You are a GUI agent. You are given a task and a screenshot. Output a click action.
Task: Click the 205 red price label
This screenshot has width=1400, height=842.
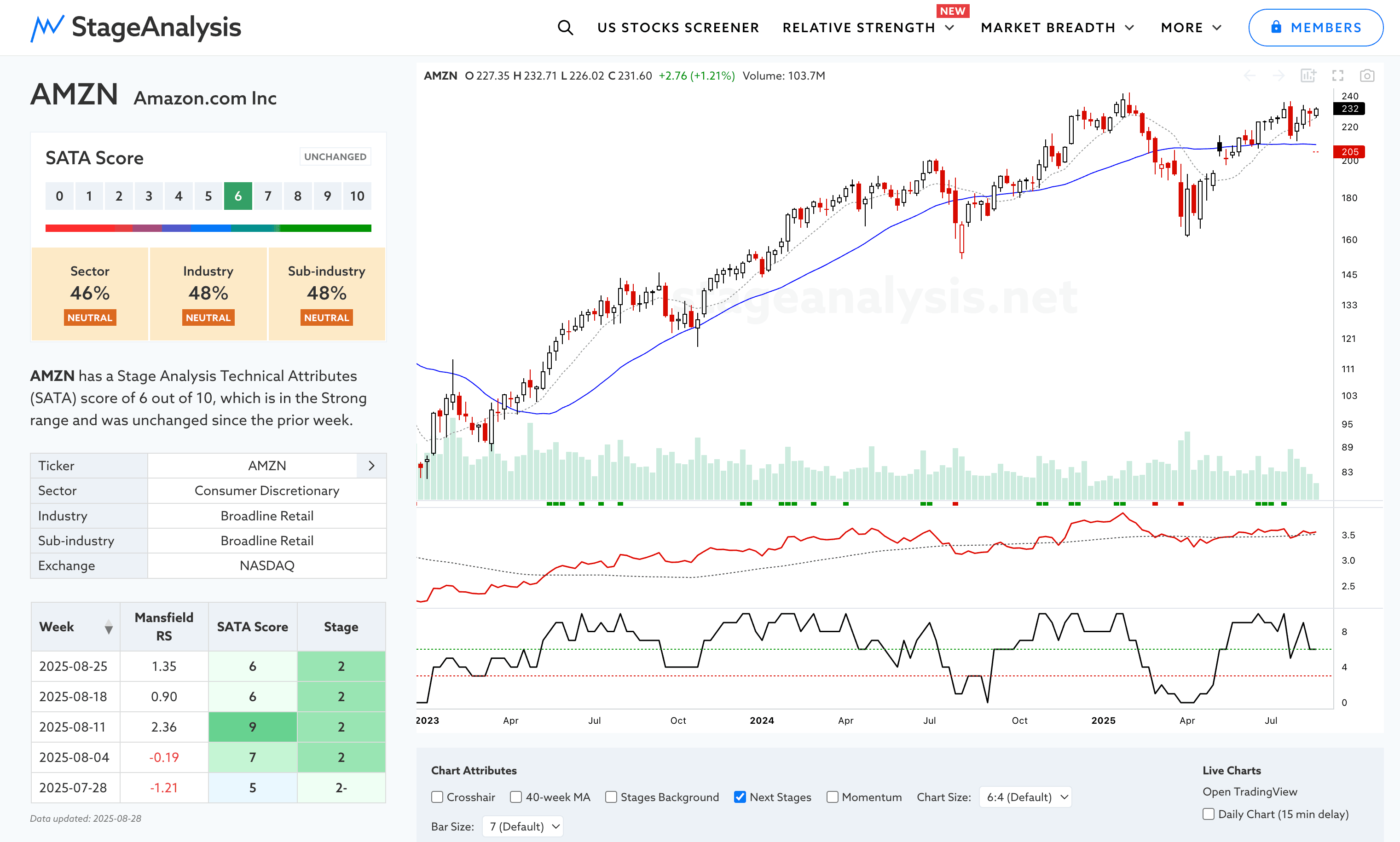tap(1349, 151)
